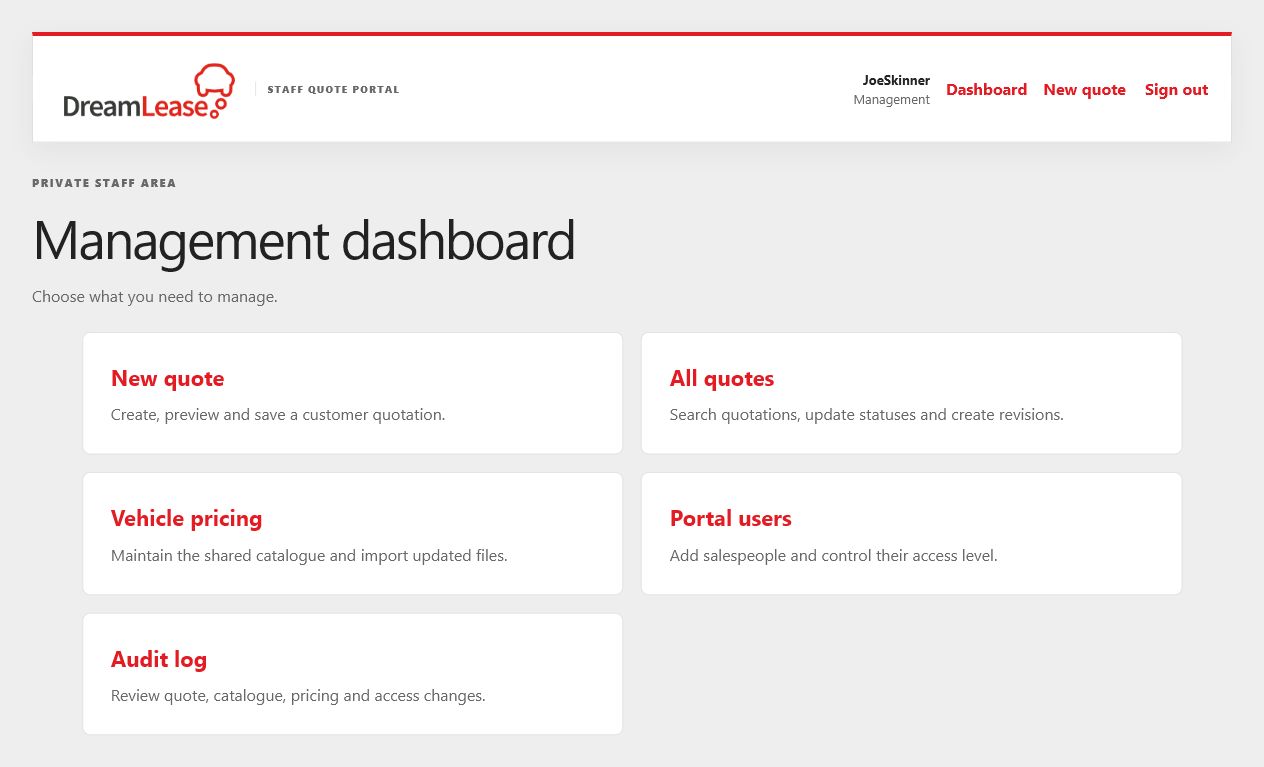Open the New quote card heading

pyautogui.click(x=167, y=379)
